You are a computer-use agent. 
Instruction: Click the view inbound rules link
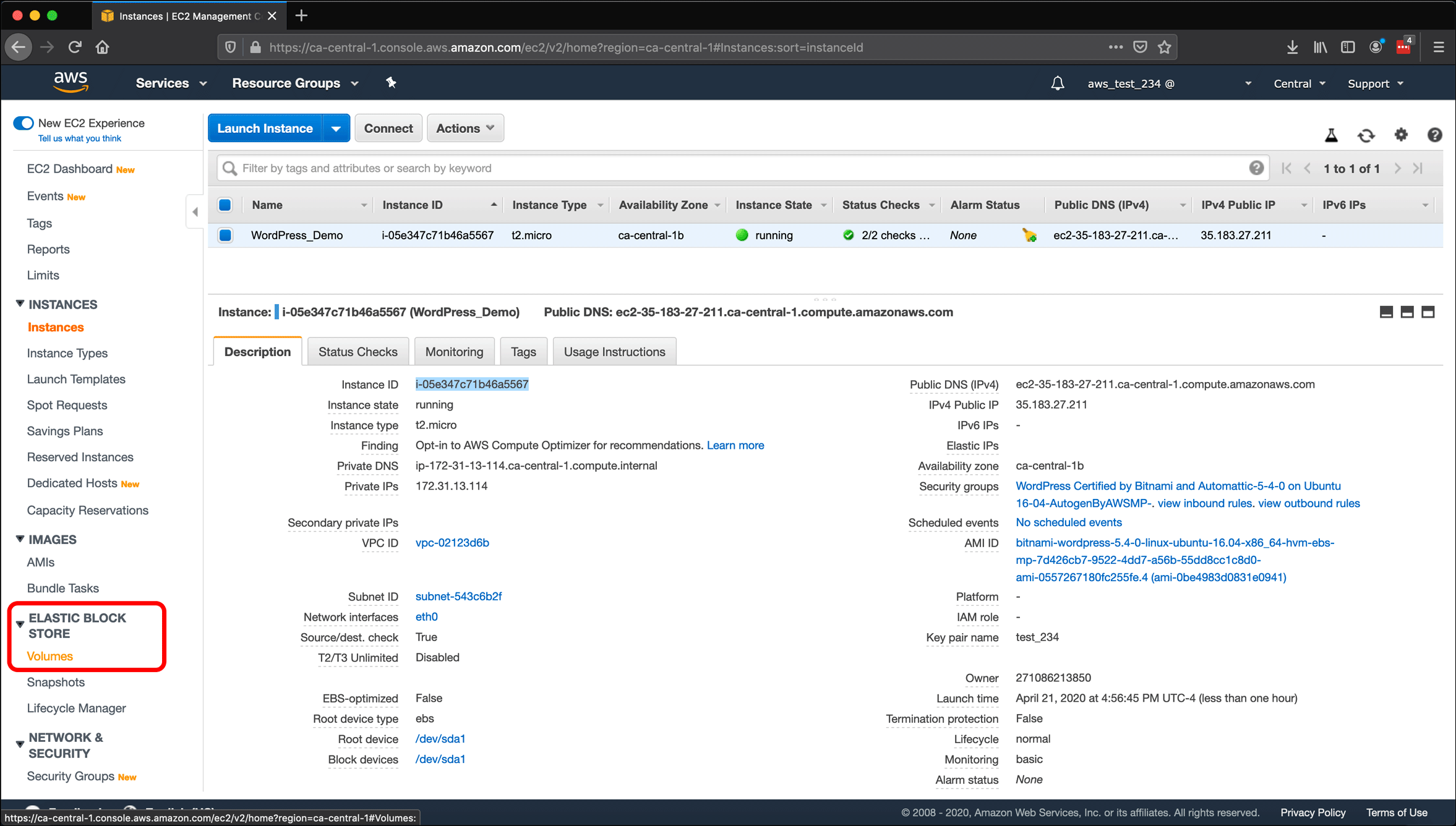(1204, 503)
